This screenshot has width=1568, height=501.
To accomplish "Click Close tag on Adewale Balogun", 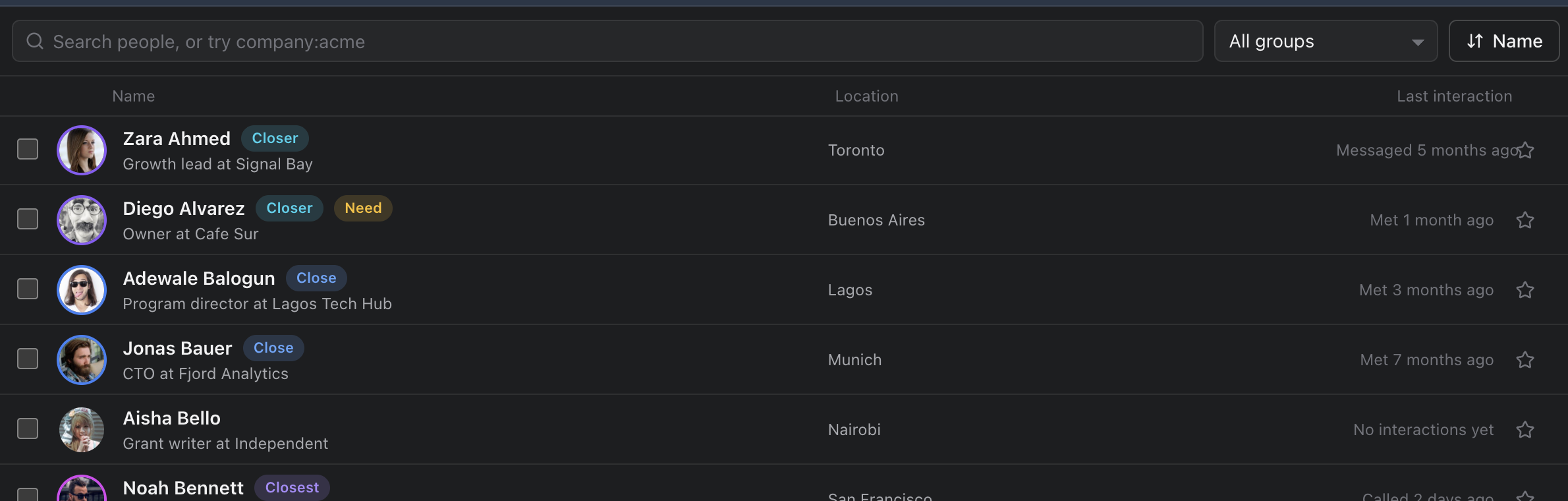I will click(316, 278).
